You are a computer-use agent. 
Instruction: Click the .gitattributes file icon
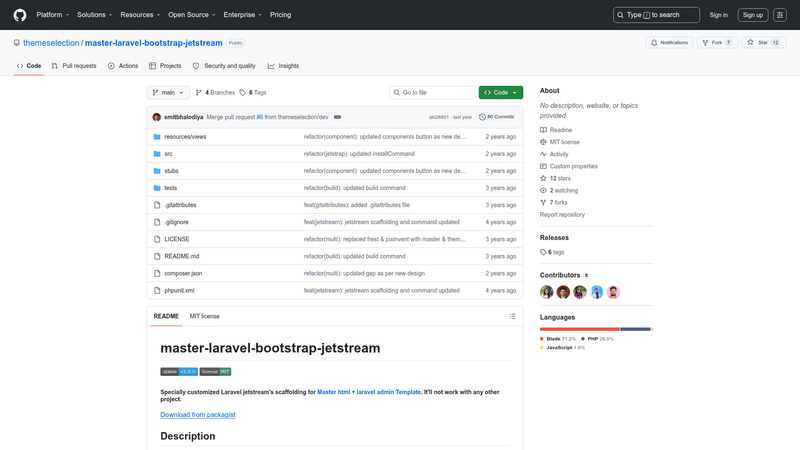click(157, 205)
